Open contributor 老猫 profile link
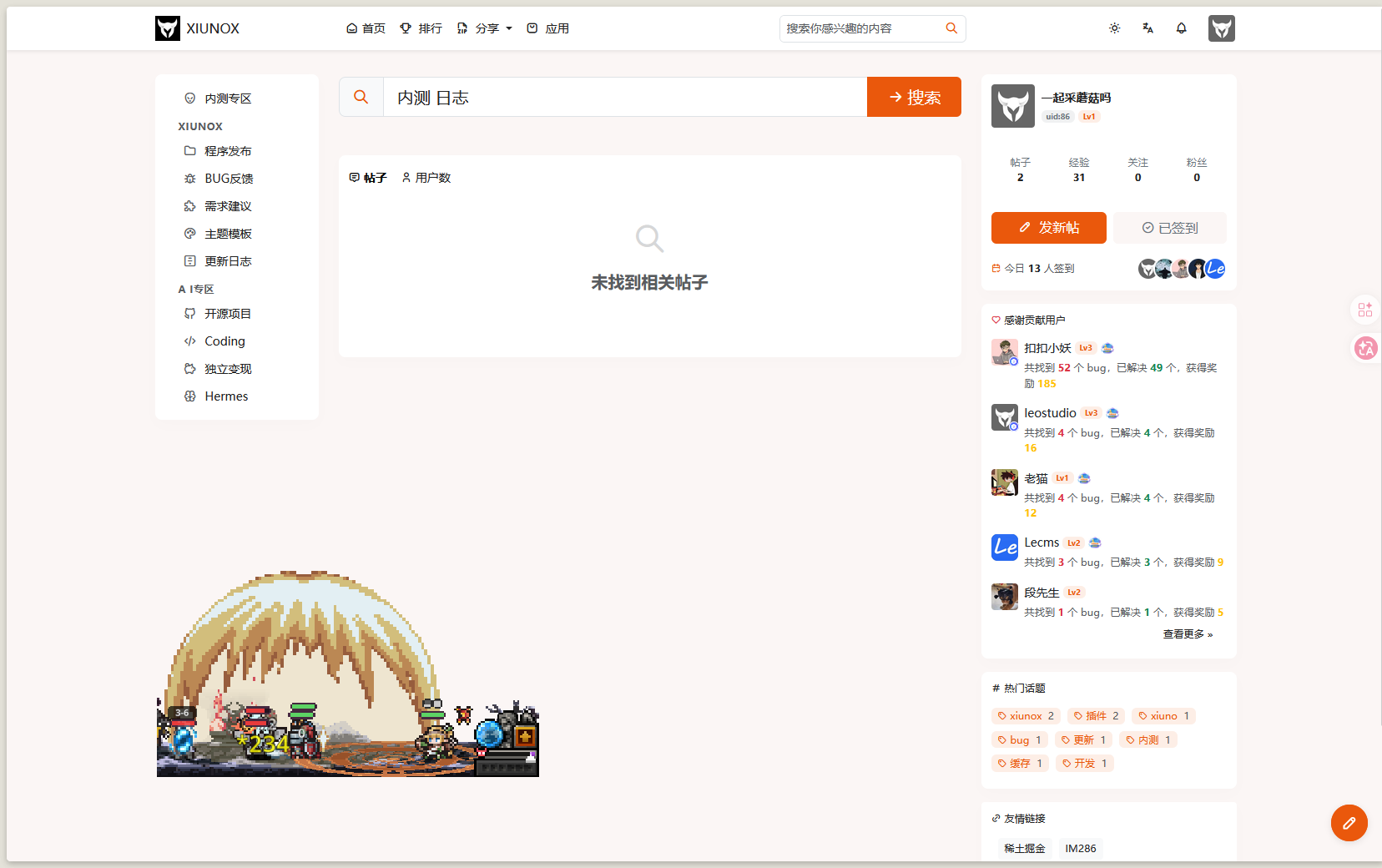This screenshot has width=1382, height=868. click(1036, 478)
